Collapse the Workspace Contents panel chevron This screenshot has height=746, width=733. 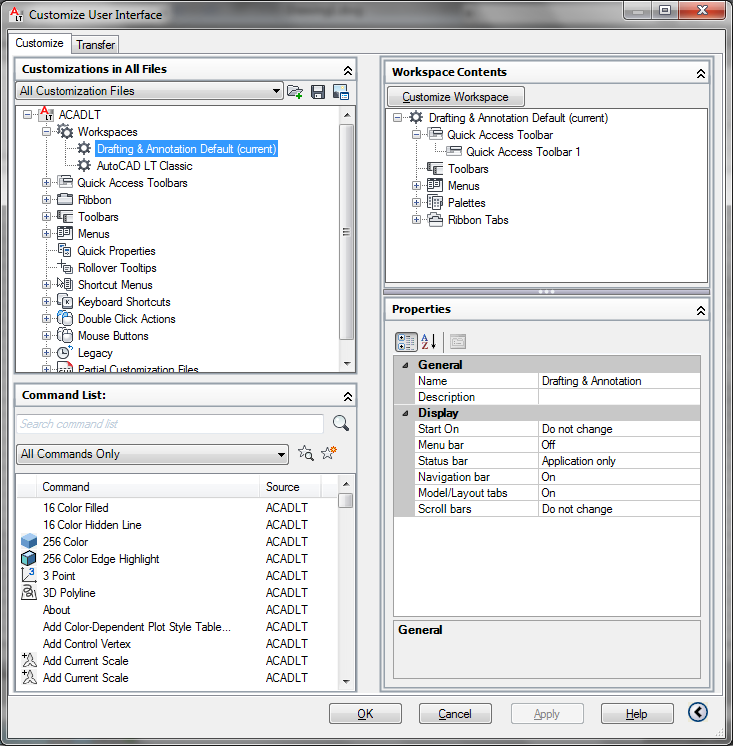point(701,73)
